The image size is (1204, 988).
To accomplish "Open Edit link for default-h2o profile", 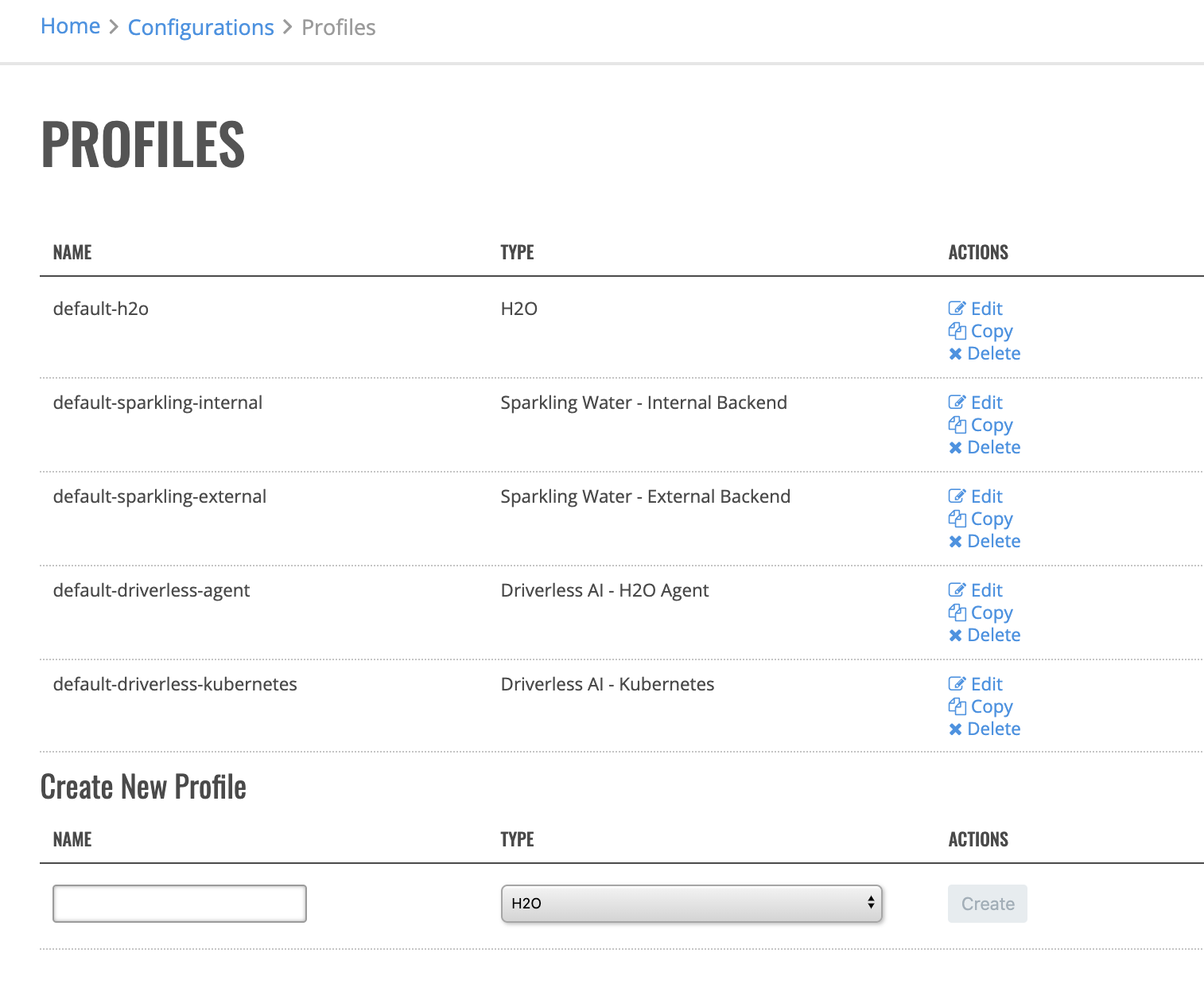I will [x=986, y=309].
